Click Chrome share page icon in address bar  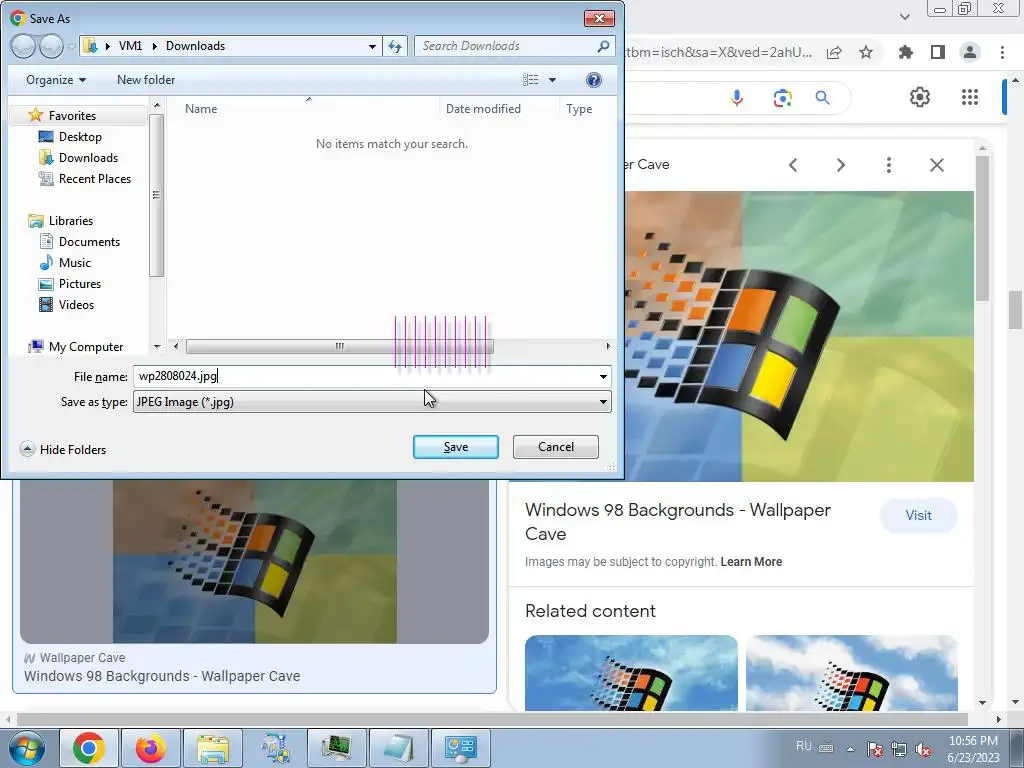834,53
